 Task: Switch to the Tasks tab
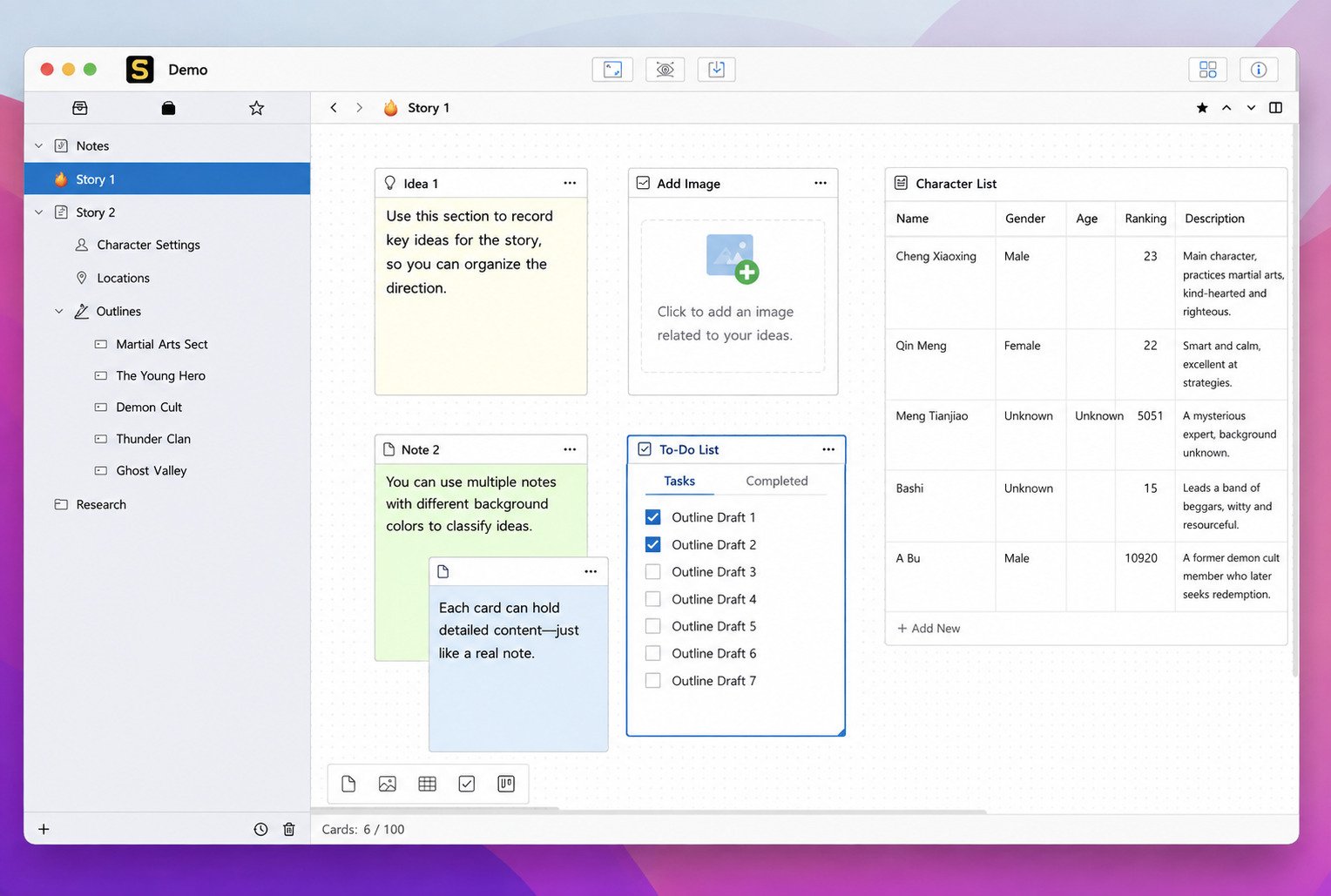tap(679, 481)
